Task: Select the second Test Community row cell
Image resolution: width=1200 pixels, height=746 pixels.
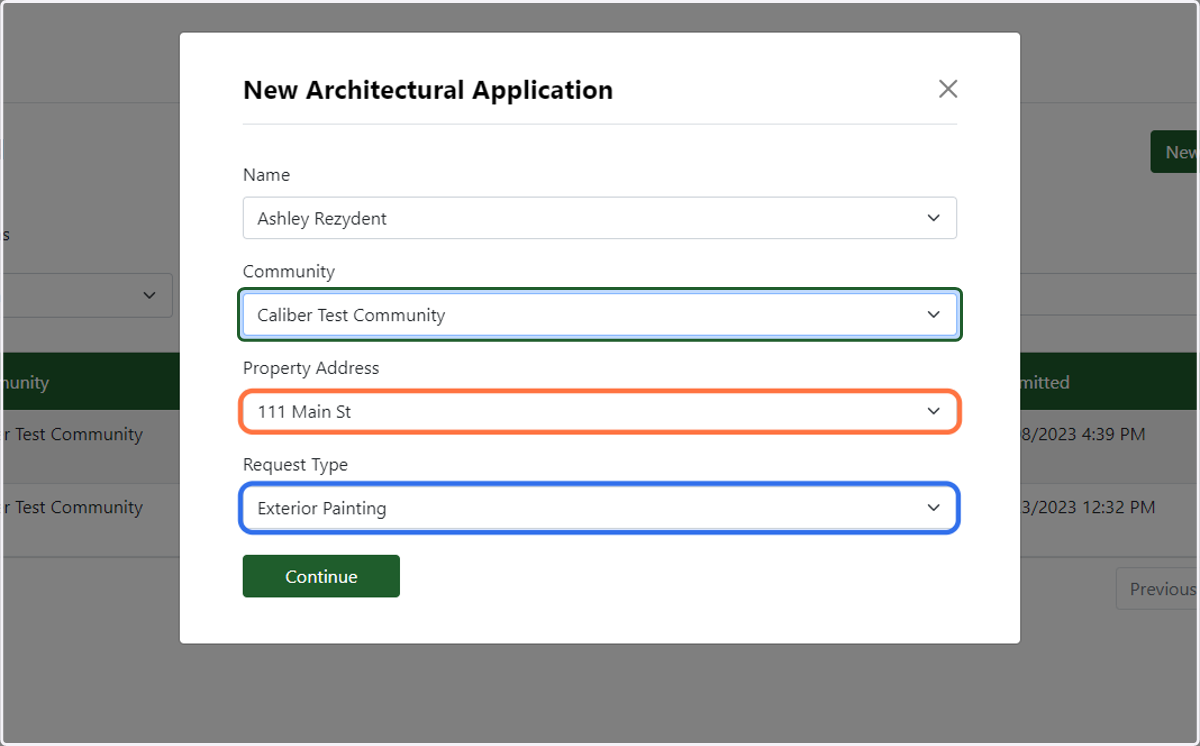Action: pos(72,508)
